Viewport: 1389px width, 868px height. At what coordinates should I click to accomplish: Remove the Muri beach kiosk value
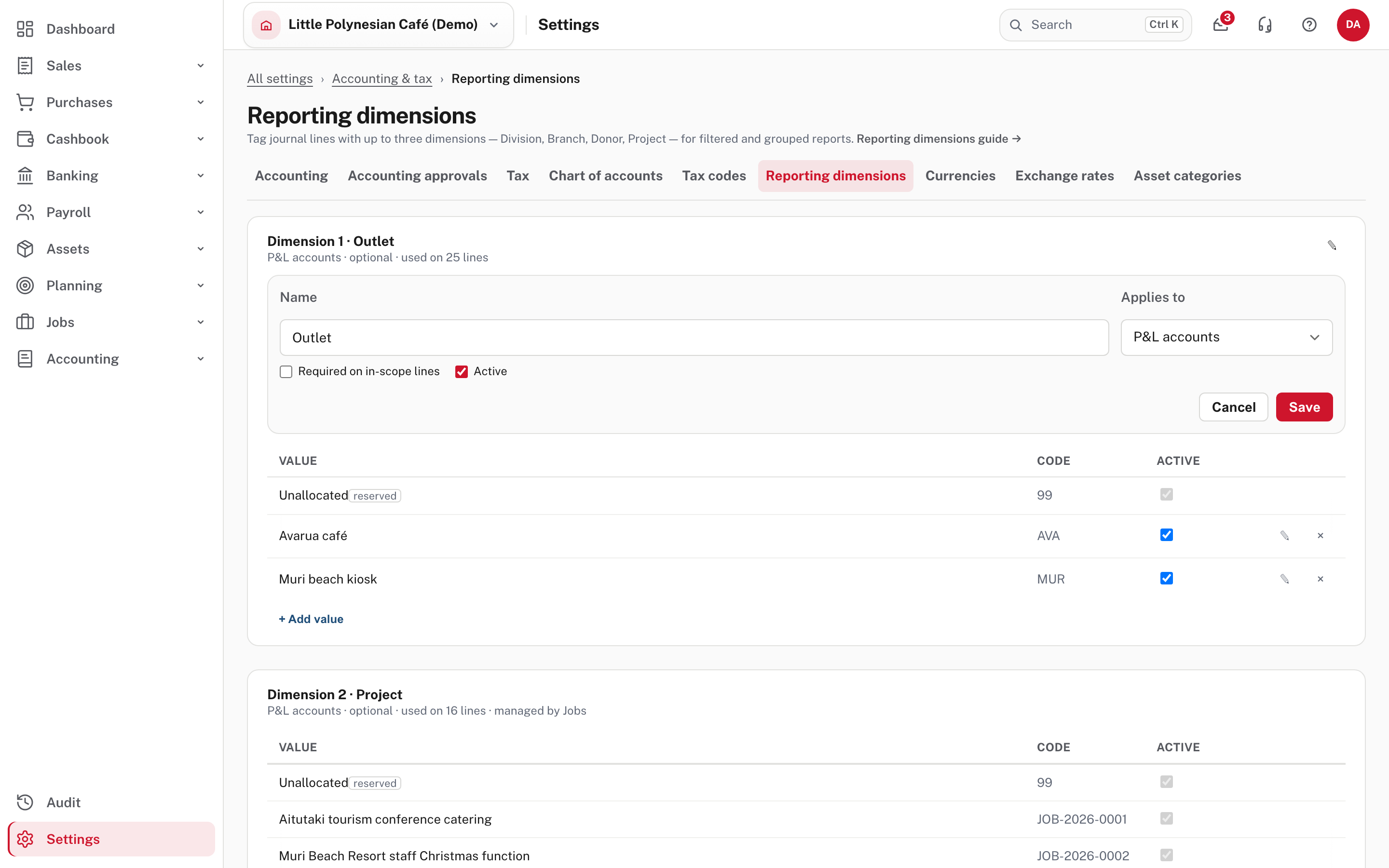1320,579
